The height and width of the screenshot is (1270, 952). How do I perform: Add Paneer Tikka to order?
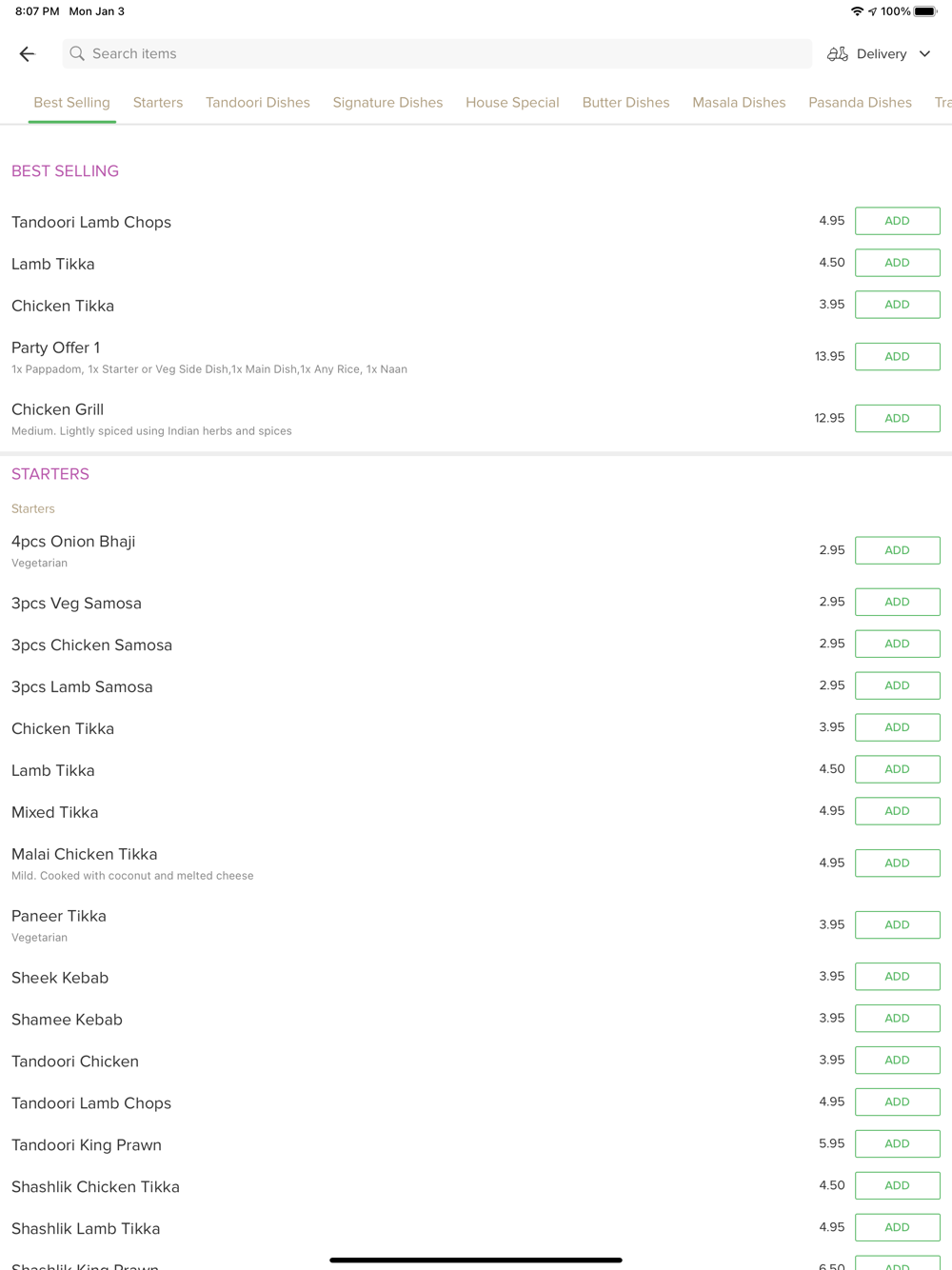coord(898,924)
